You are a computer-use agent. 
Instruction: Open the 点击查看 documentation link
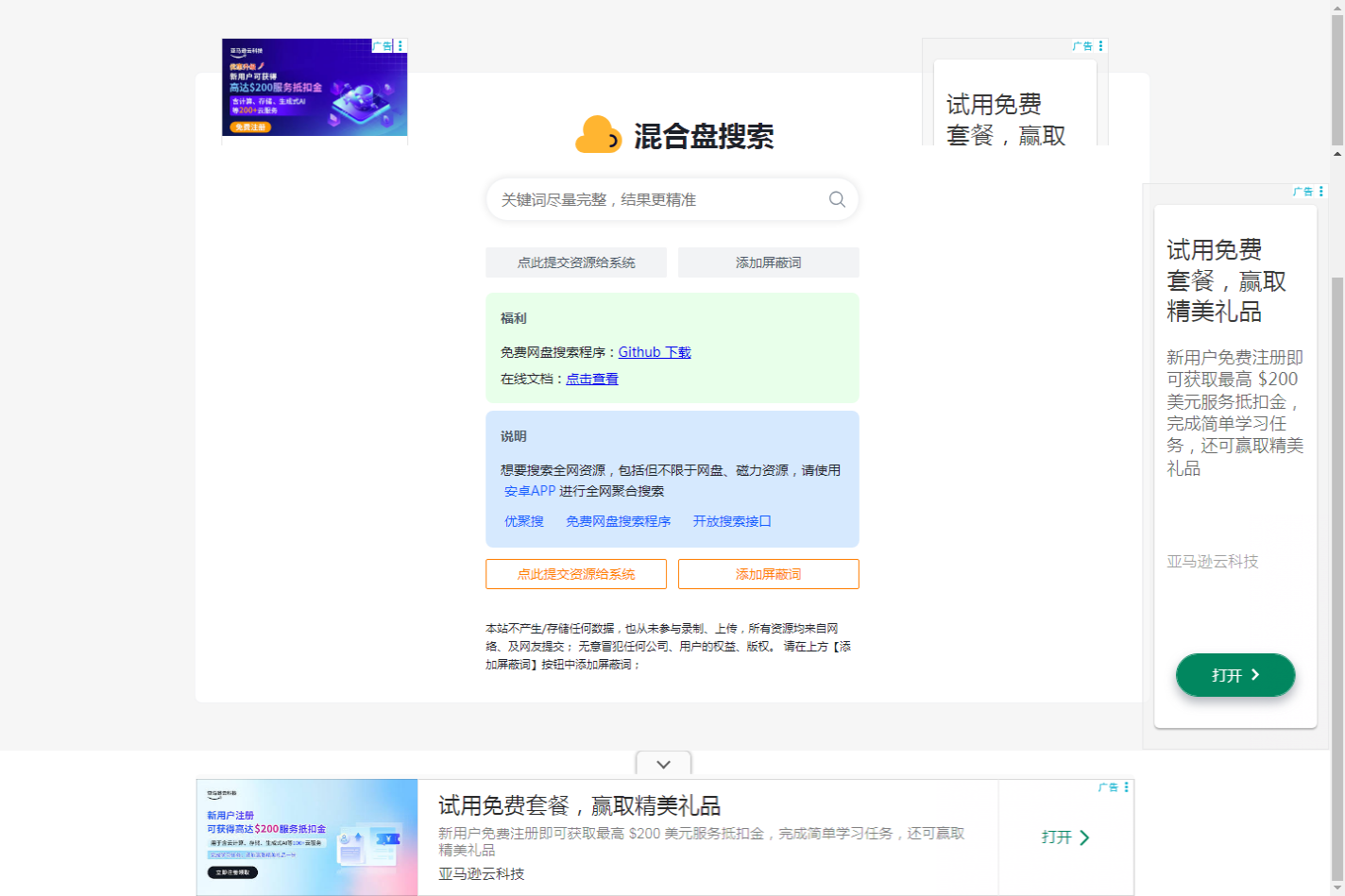coord(592,378)
